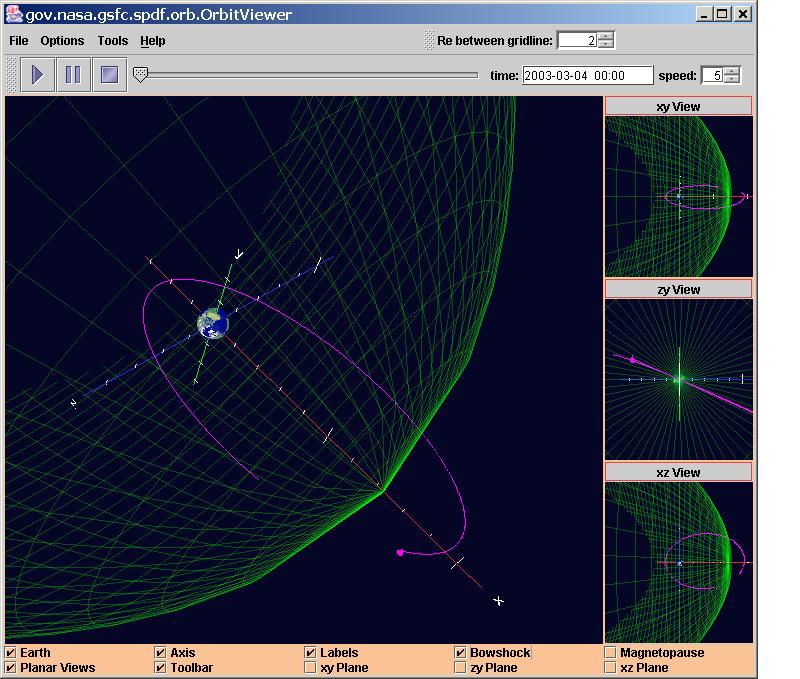Open the File menu
This screenshot has width=800, height=679.
19,41
